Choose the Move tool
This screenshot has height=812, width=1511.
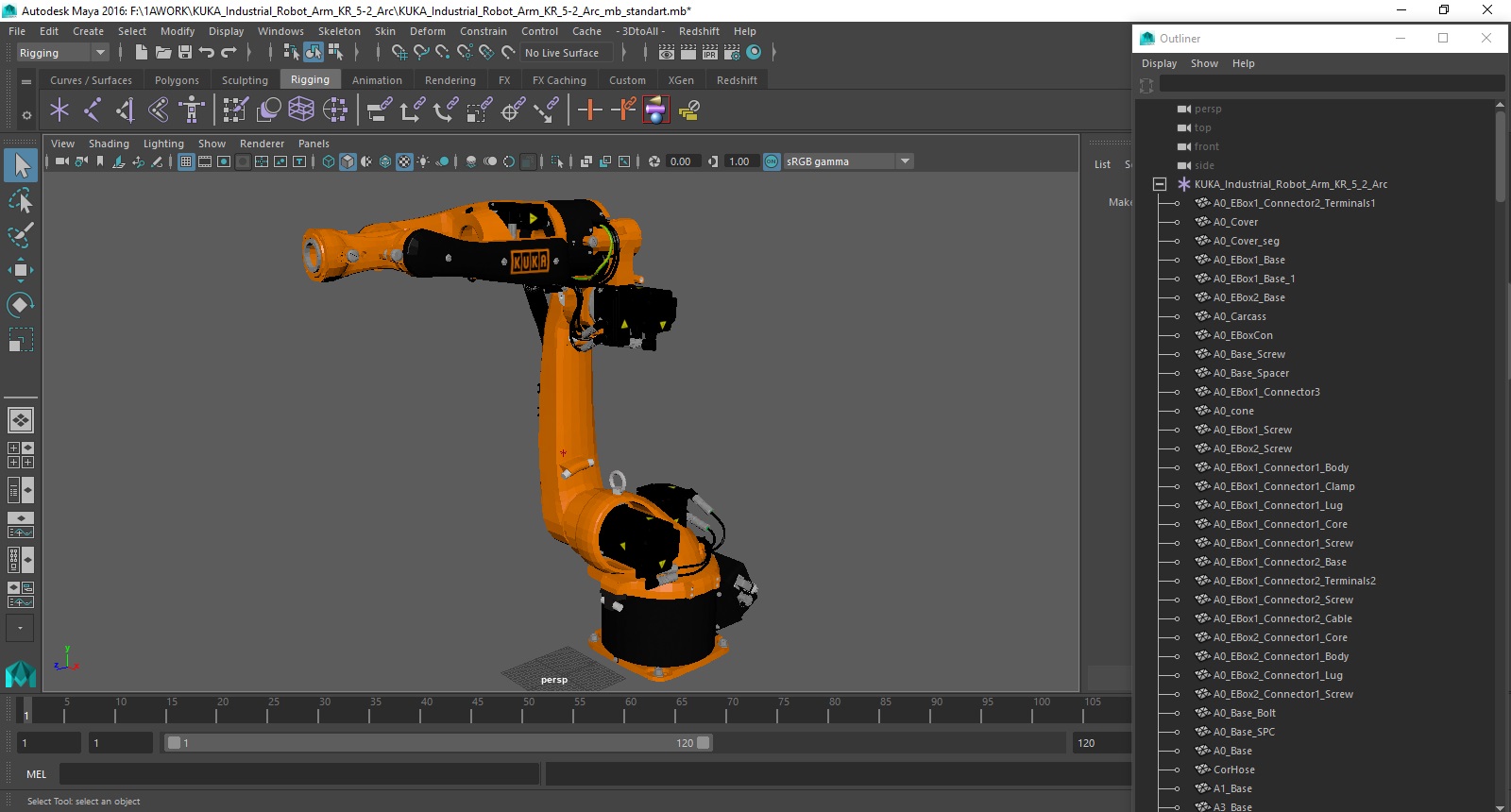[x=21, y=270]
